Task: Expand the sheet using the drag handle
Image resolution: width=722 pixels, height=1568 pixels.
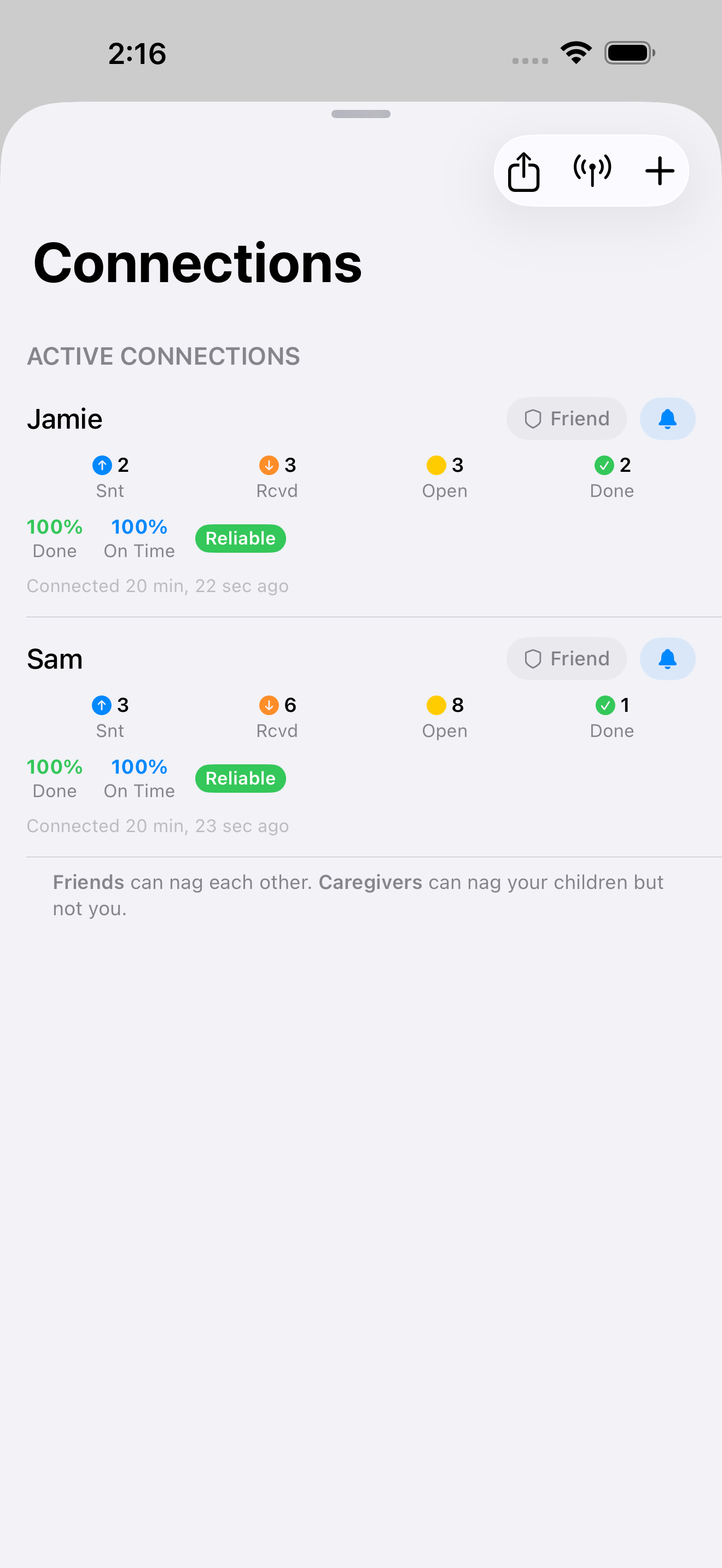Action: click(x=361, y=113)
